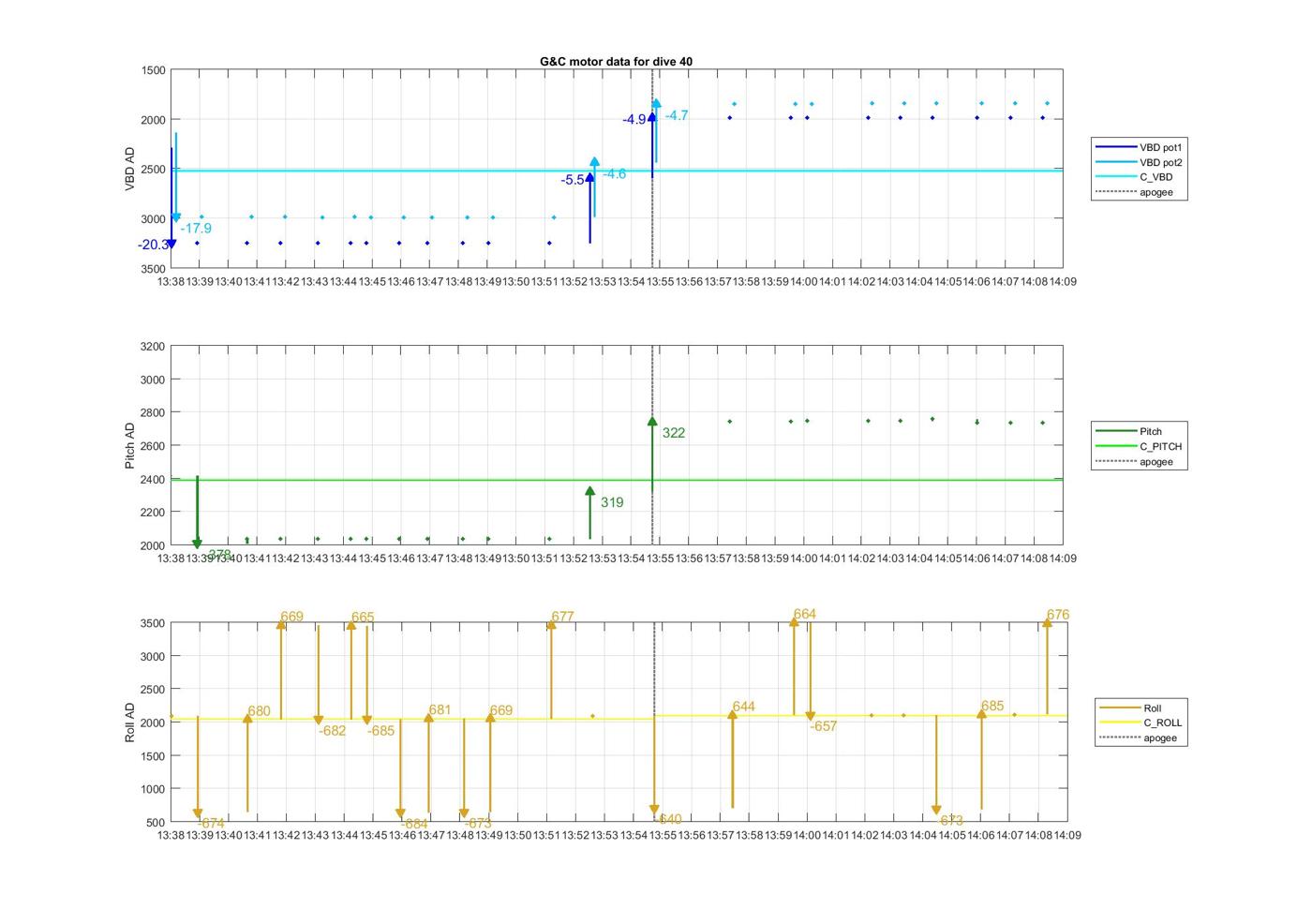Click the '14:09' time tick under VBD plot
The image size is (1312, 924).
(1062, 281)
